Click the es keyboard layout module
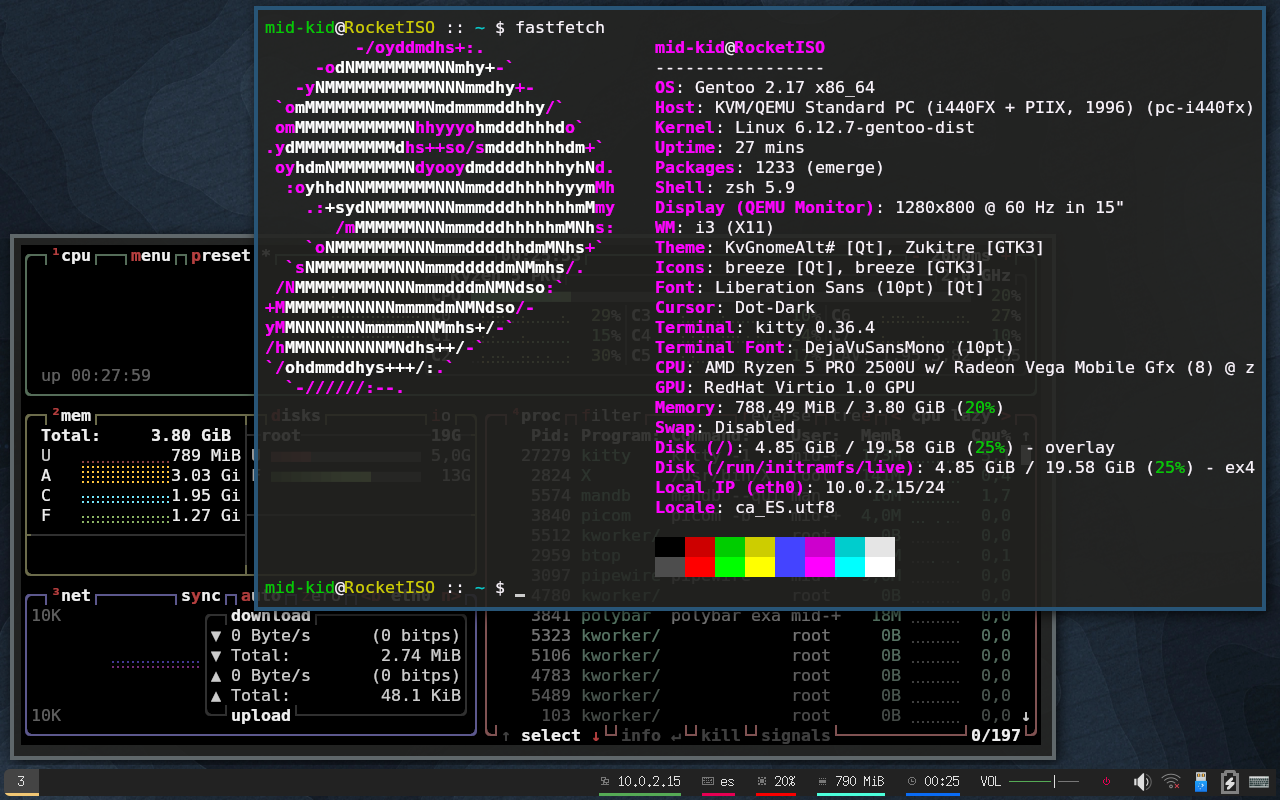Image resolution: width=1280 pixels, height=800 pixels. click(x=719, y=781)
